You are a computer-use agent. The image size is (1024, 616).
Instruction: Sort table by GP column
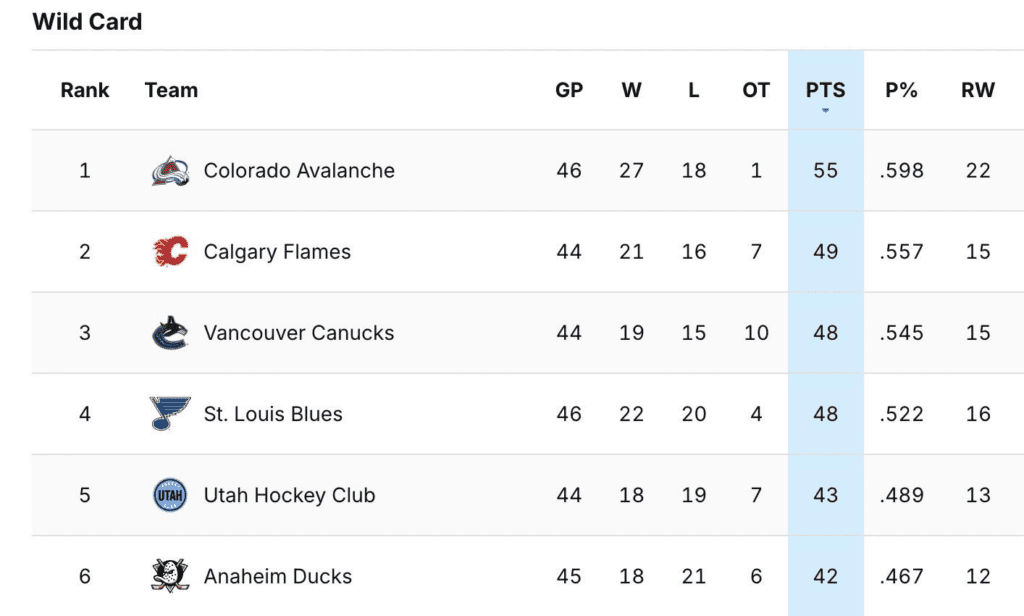tap(569, 90)
